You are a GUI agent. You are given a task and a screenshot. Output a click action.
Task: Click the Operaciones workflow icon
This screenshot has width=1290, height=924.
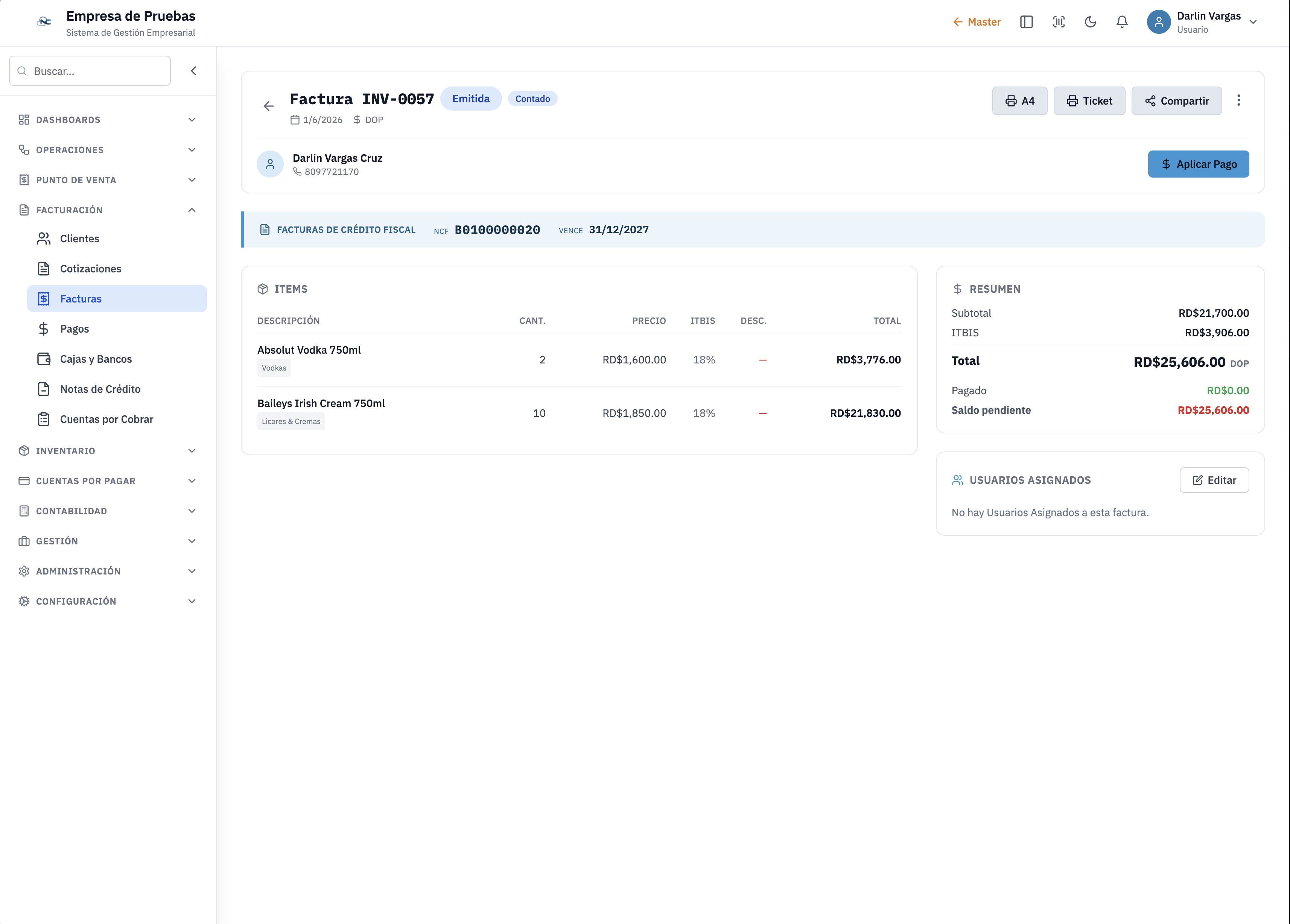24,149
